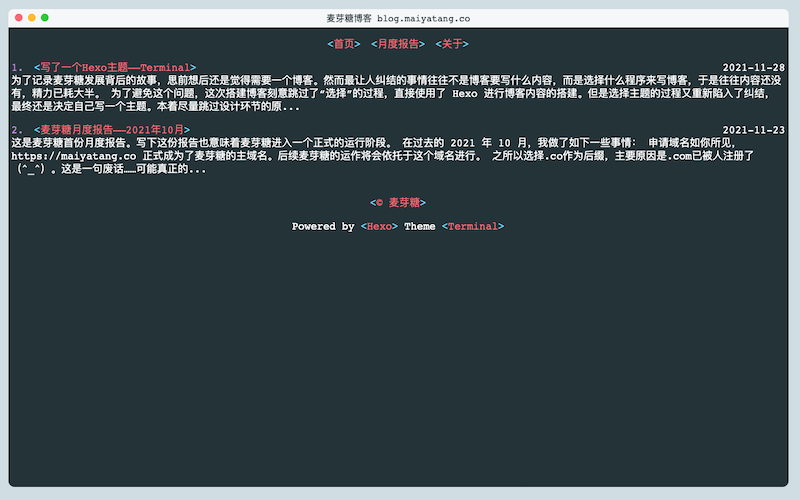Click the first post's excerpt paragraph
The image size is (800, 500).
click(x=390, y=92)
